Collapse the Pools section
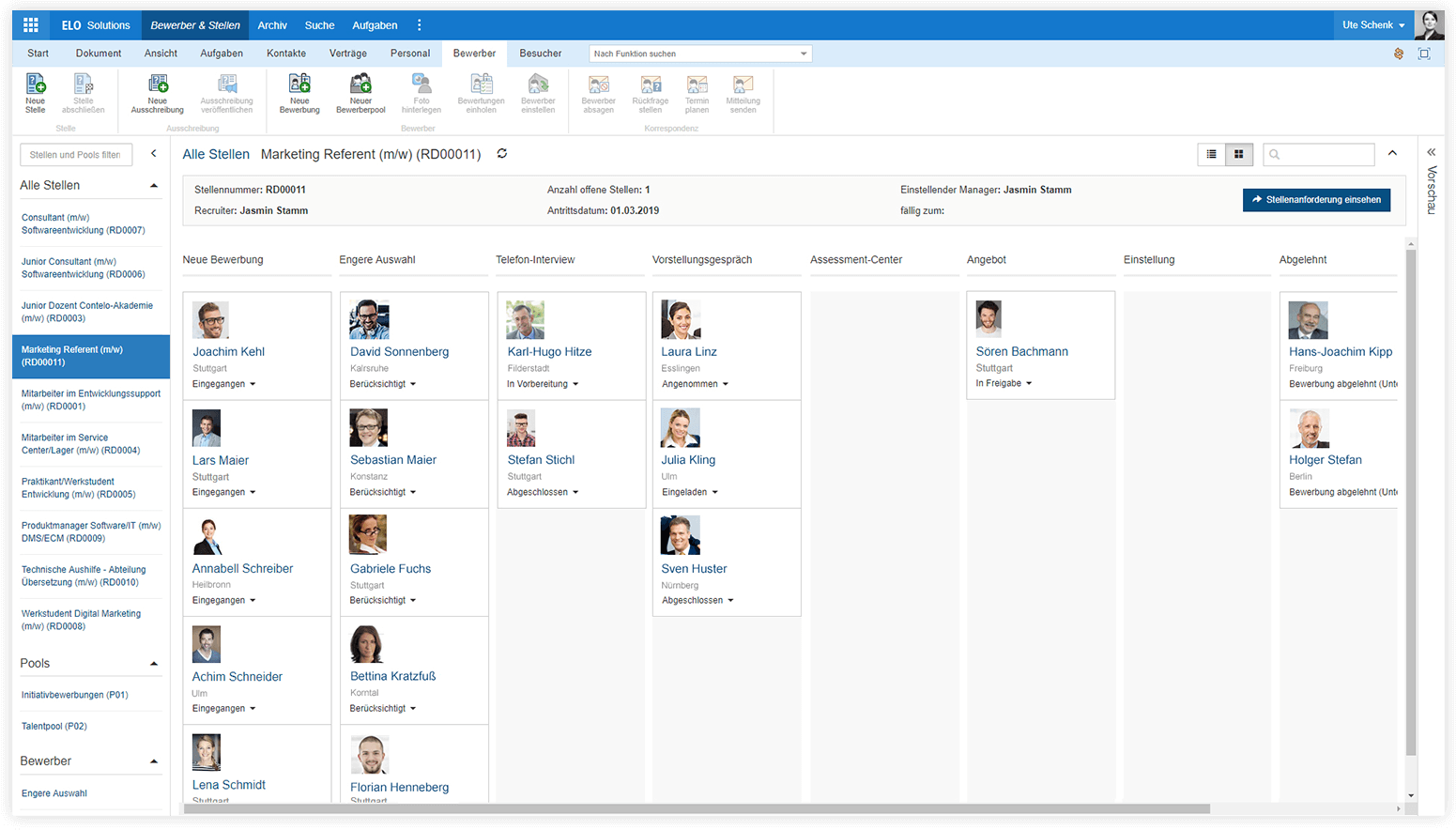Viewport: 1456px width, 830px height. pyautogui.click(x=154, y=664)
